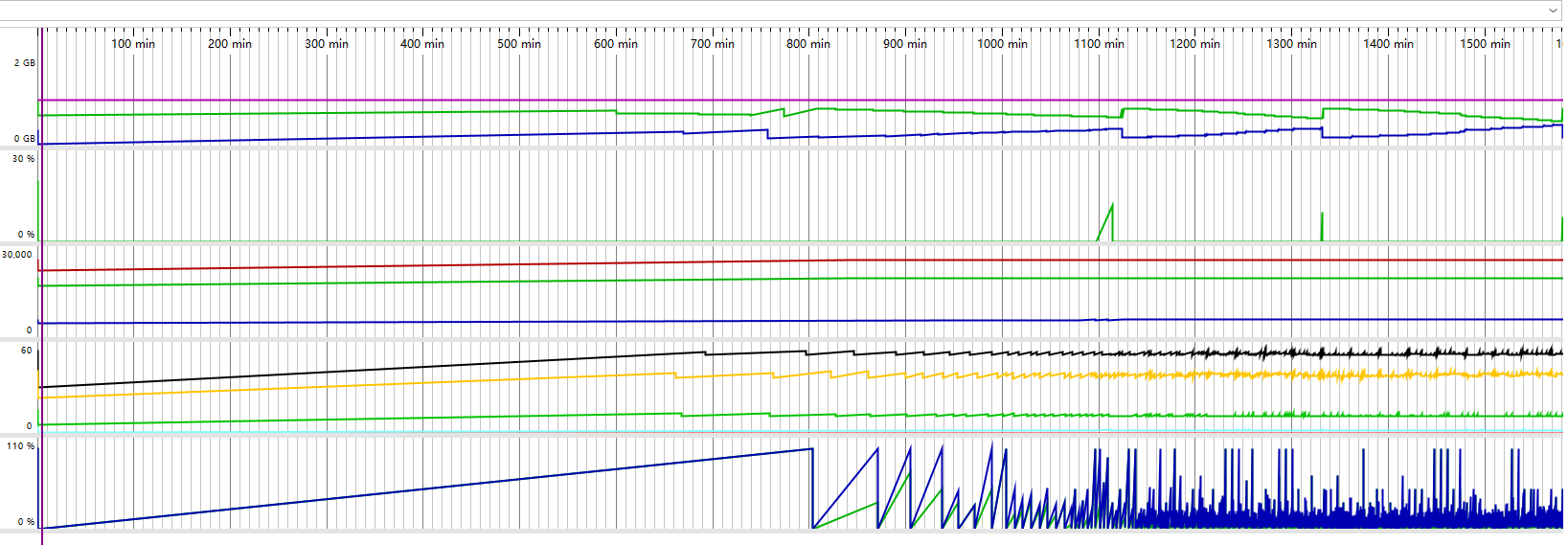The image size is (1568, 545).
Task: Click the '30 %' axis label
Action: (24, 159)
